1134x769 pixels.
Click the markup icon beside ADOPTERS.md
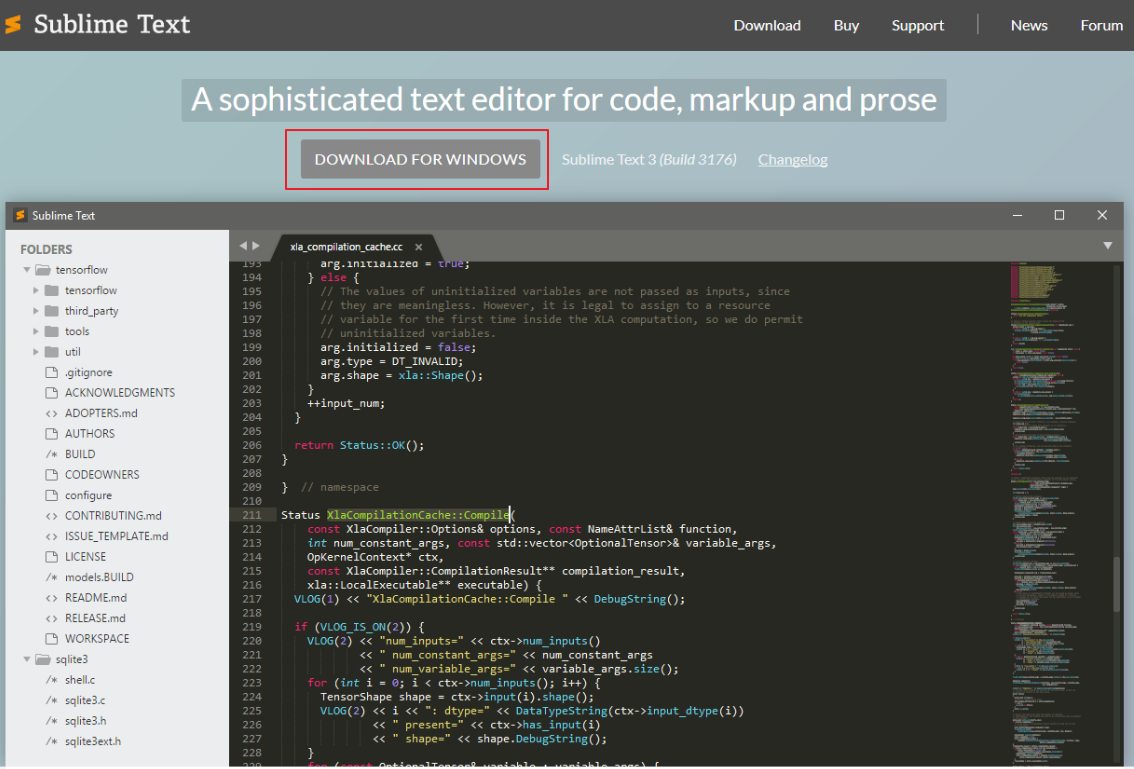point(51,414)
